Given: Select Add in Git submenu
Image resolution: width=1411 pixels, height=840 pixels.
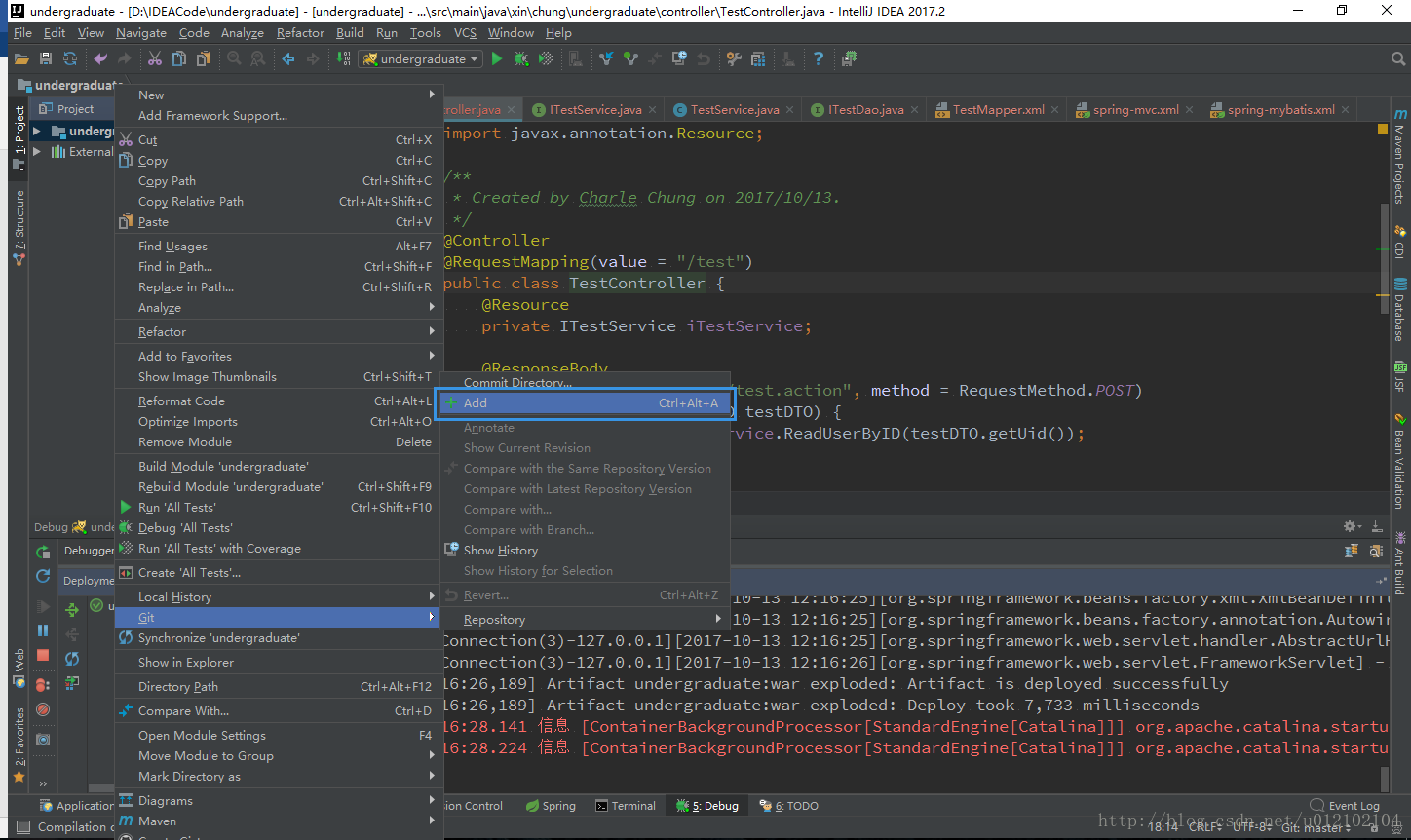Looking at the screenshot, I should 584,402.
